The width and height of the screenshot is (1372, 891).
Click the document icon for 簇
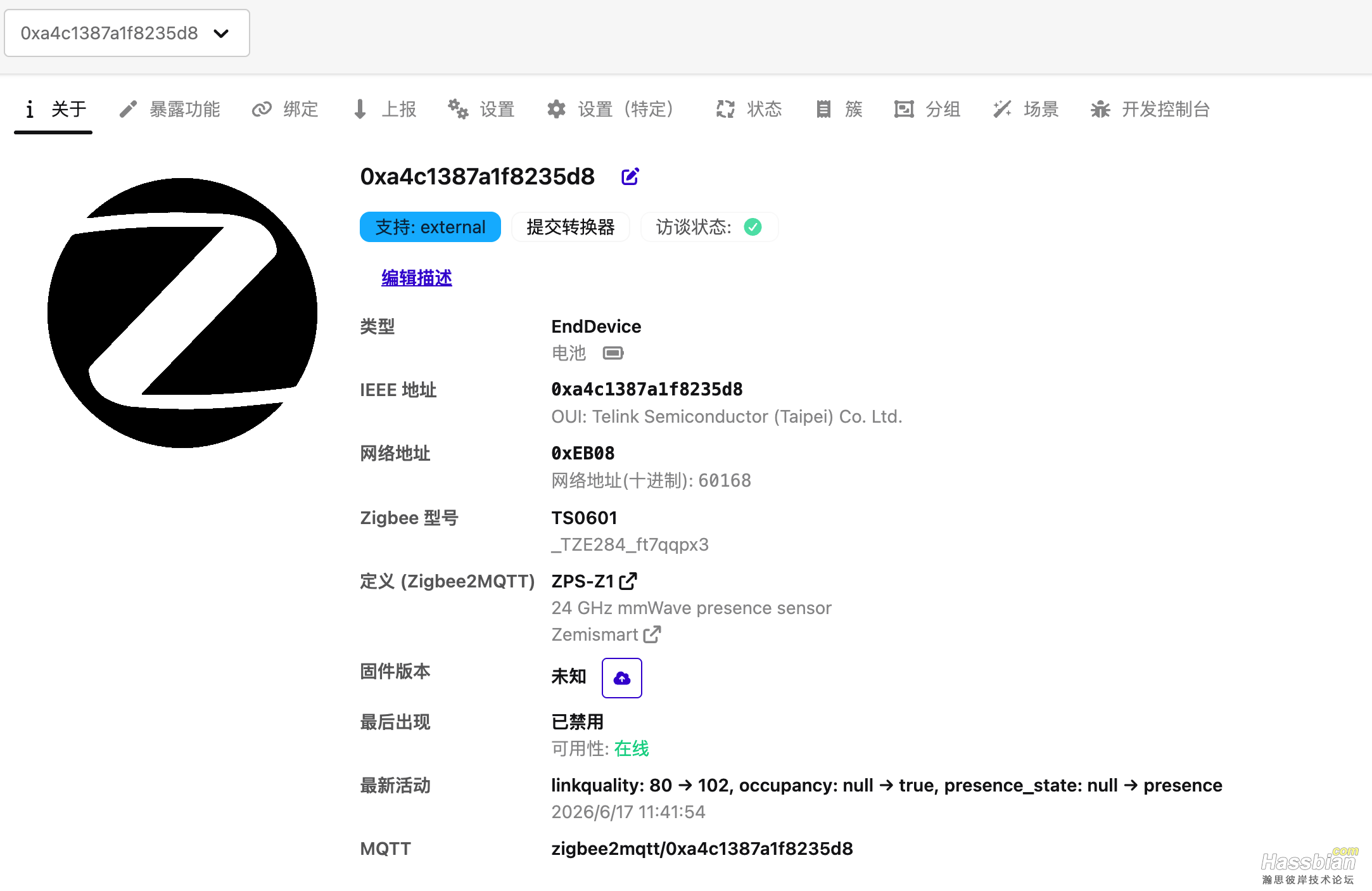823,110
